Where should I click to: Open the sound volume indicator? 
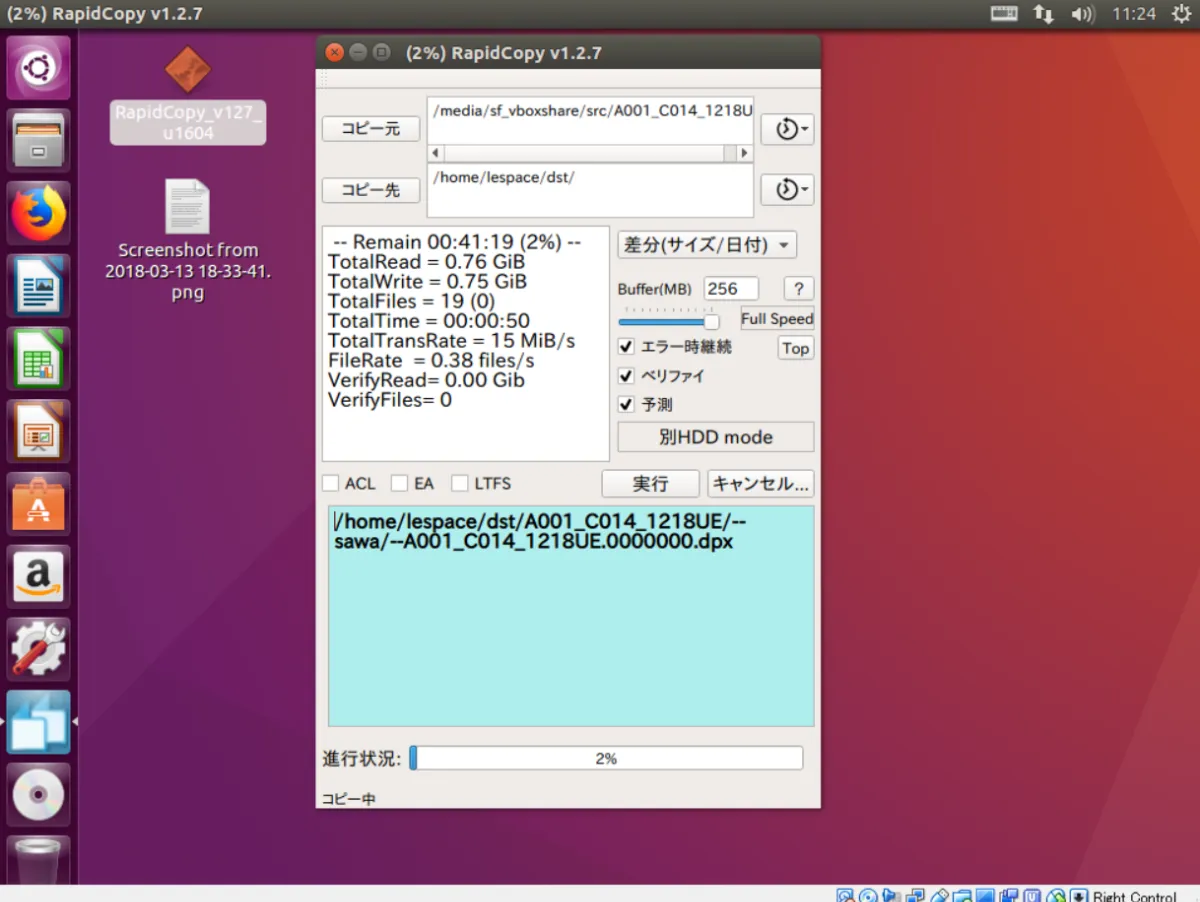click(1082, 14)
